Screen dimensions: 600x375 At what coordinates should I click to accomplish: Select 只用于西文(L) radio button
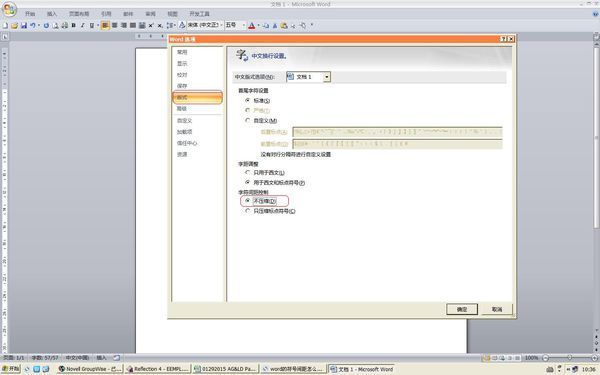(x=248, y=173)
